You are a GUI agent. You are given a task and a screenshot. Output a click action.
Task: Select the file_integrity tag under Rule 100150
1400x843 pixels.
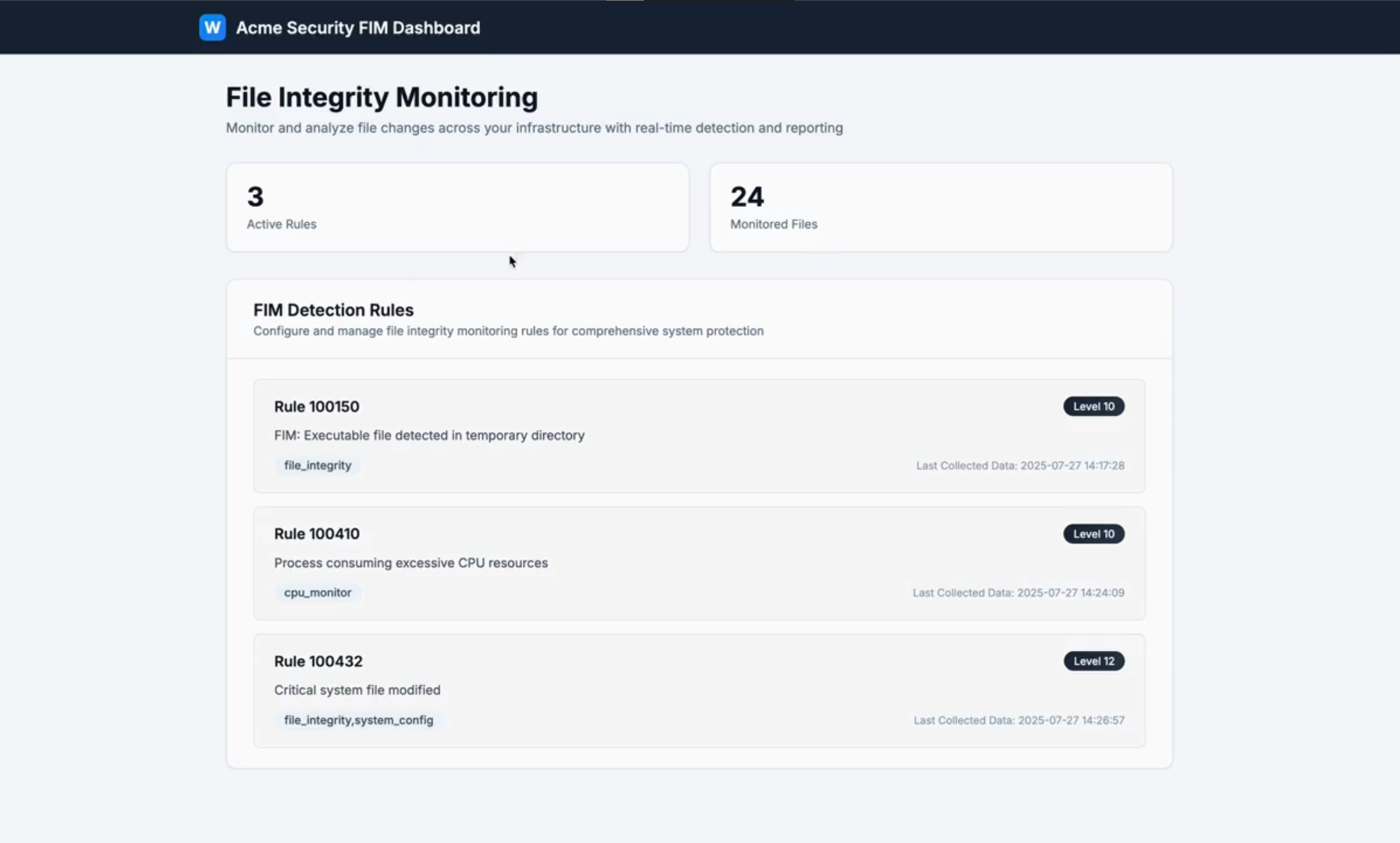316,465
